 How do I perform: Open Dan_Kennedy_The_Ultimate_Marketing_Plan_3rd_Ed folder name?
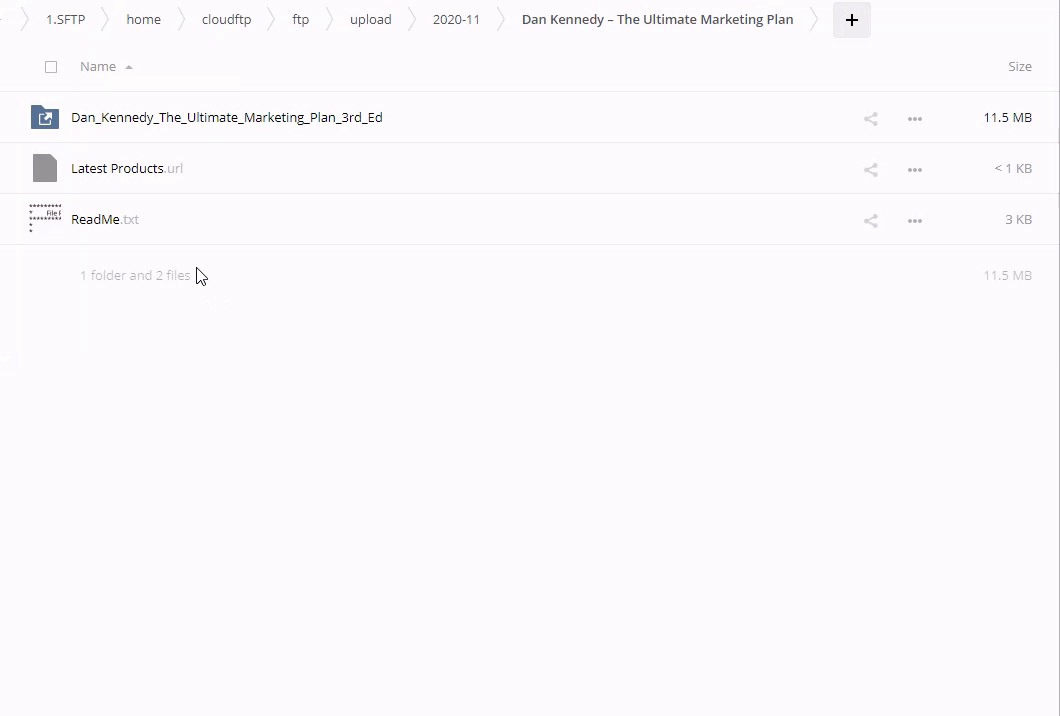click(227, 118)
